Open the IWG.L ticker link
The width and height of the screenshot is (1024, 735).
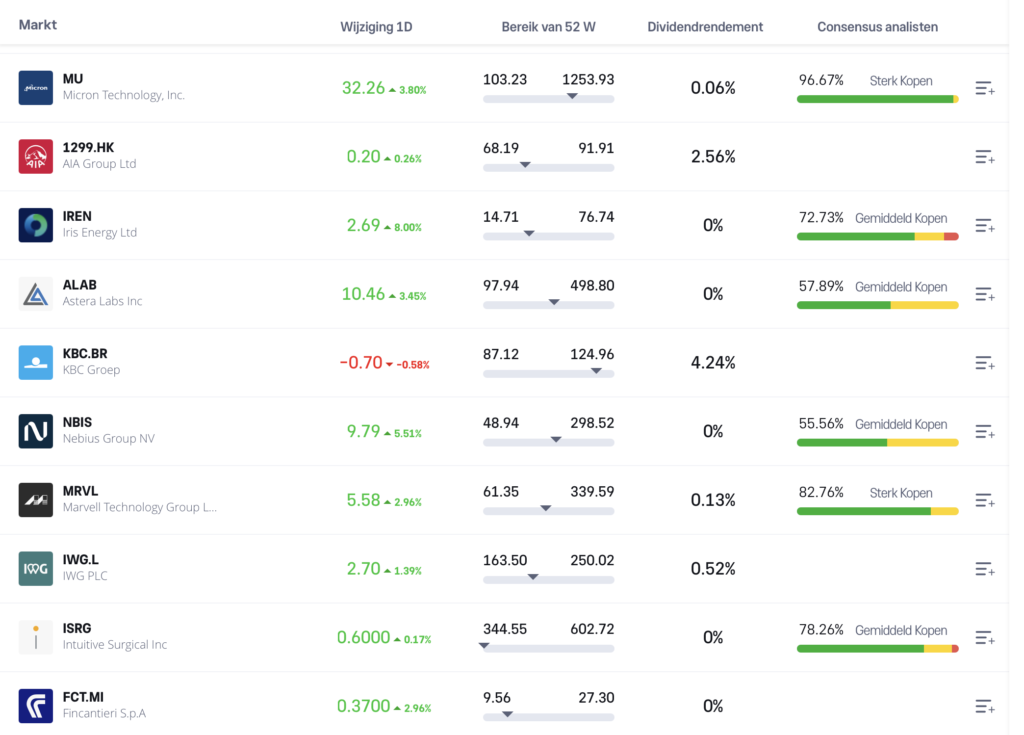(80, 559)
